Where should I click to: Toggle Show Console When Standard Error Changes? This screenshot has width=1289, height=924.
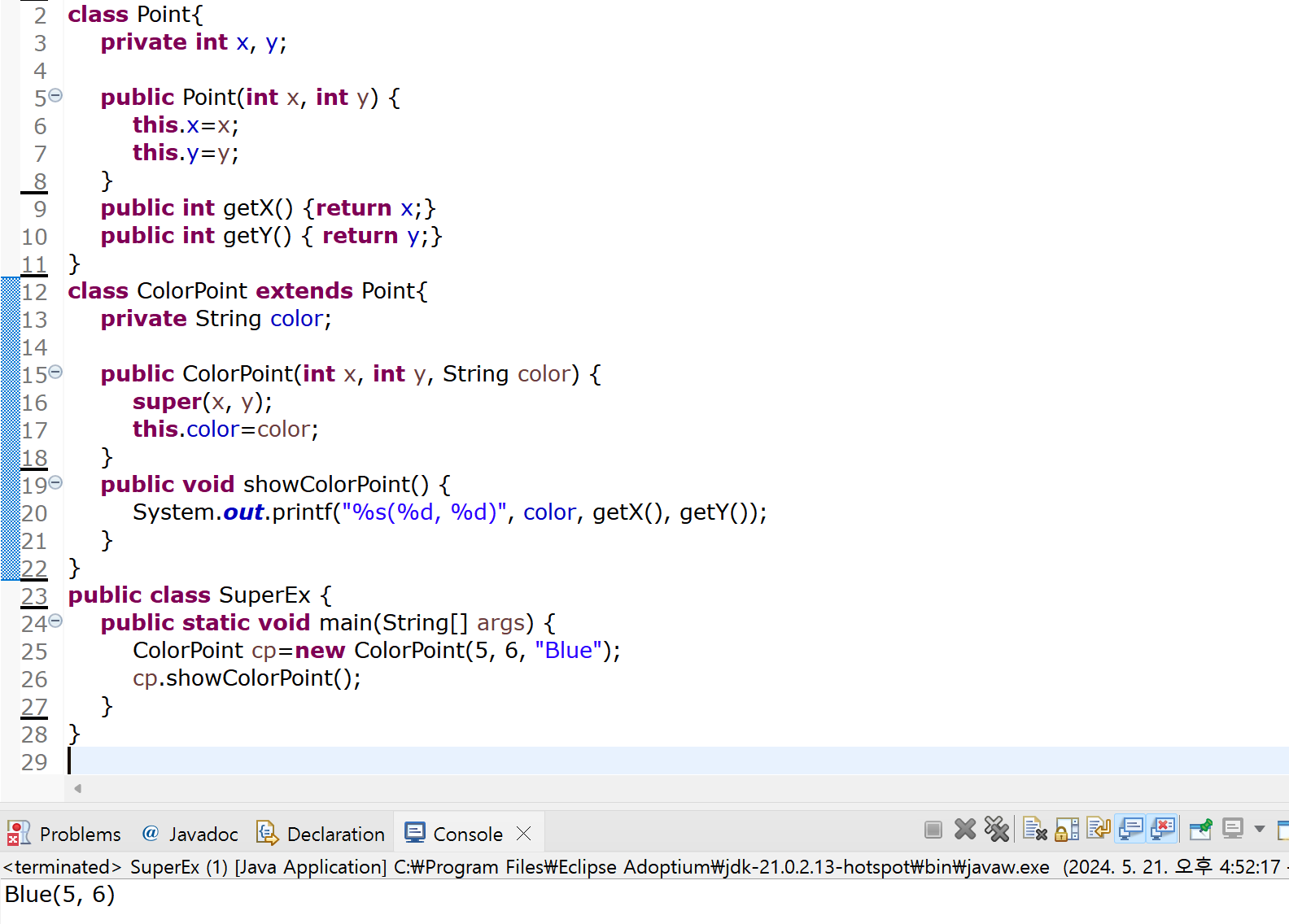(1163, 830)
